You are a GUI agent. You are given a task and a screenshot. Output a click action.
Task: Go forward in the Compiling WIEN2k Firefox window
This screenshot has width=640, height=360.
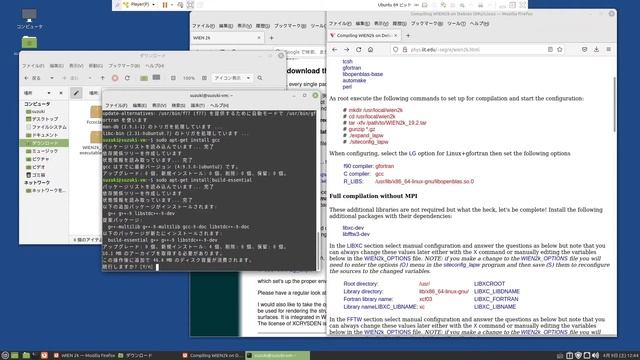[x=347, y=49]
